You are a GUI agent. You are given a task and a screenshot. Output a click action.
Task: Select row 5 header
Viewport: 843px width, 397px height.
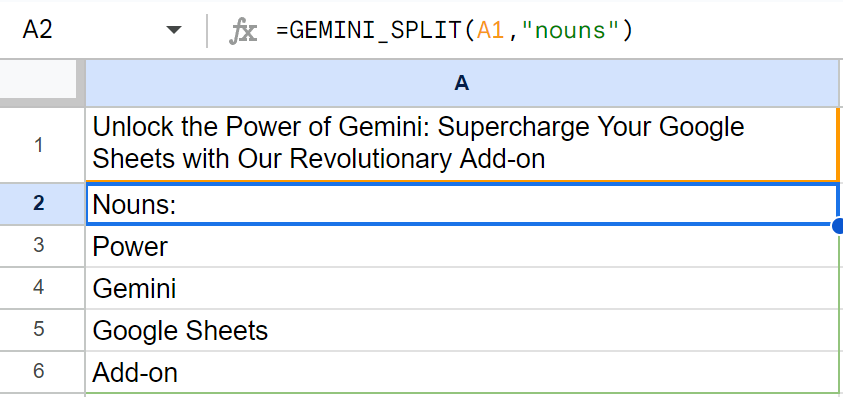tap(39, 330)
